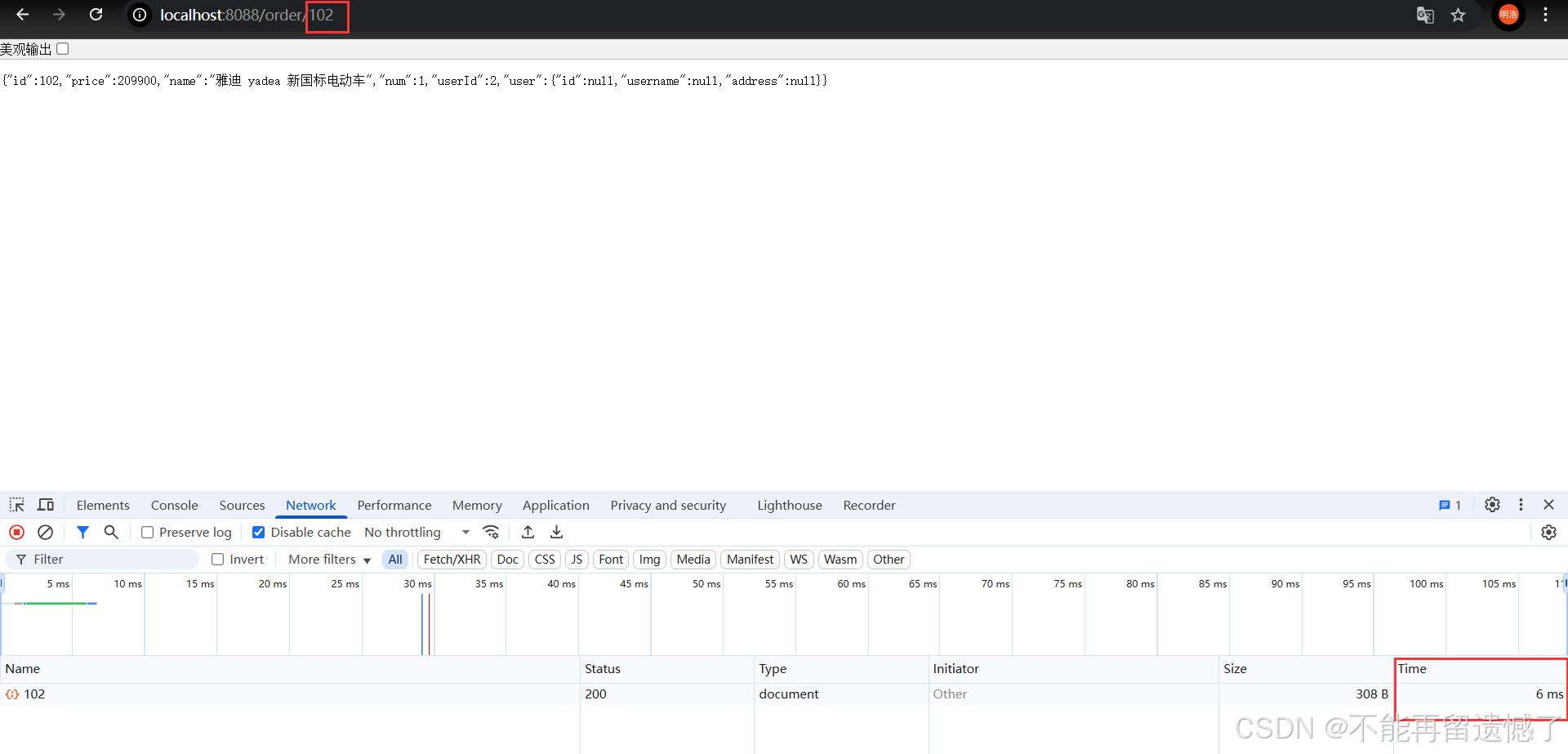The width and height of the screenshot is (1568, 754).
Task: Sort requests by Status column
Action: pyautogui.click(x=666, y=669)
